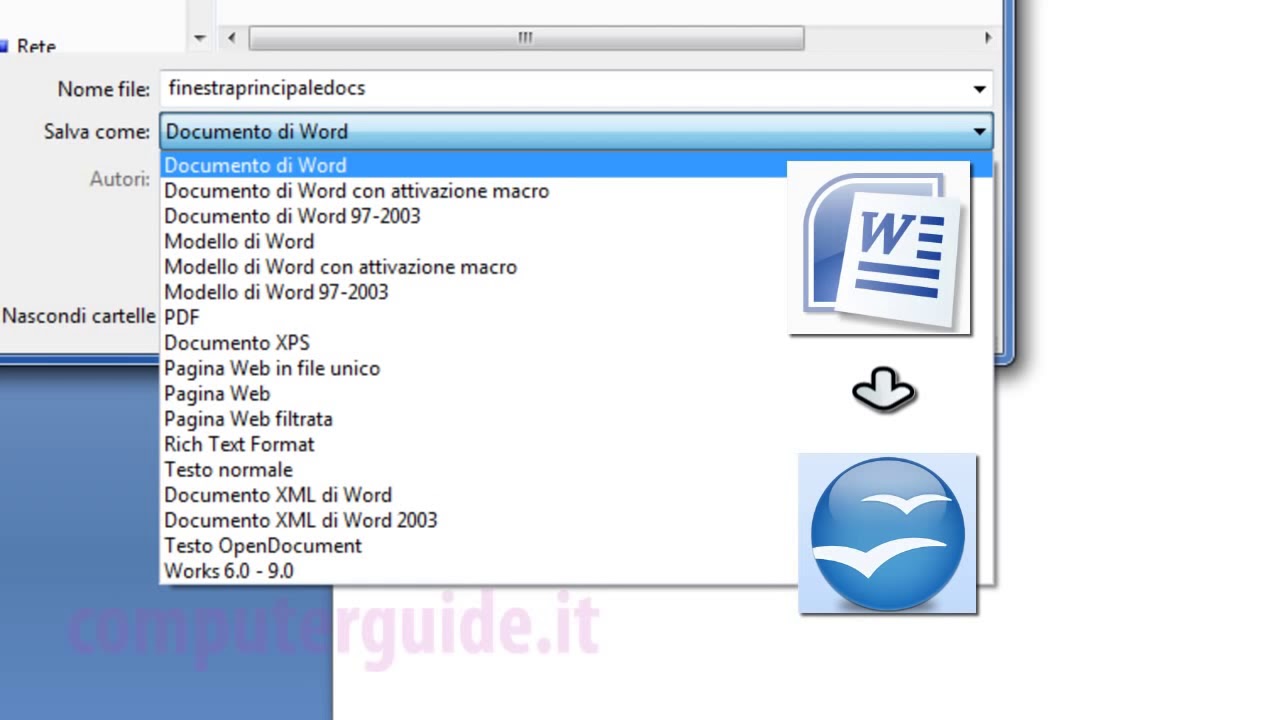Select PDF as the save format
Screen dimensions: 1280x720
576,317
